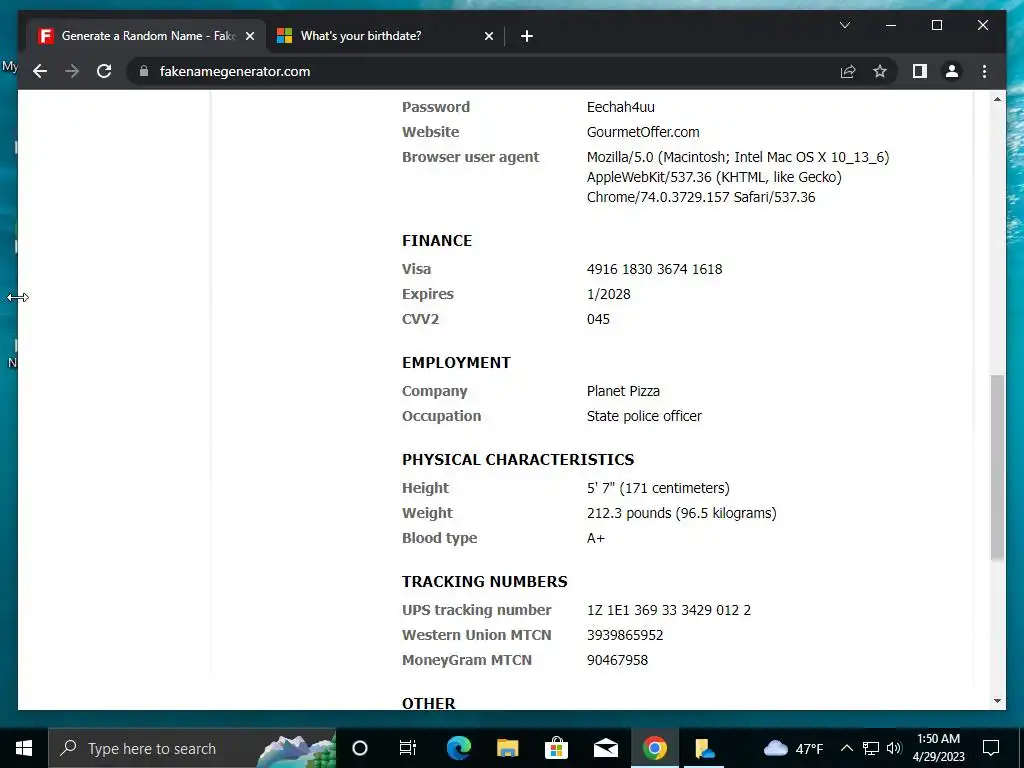Click the UPS tracking number value
The height and width of the screenshot is (768, 1024).
pos(669,610)
